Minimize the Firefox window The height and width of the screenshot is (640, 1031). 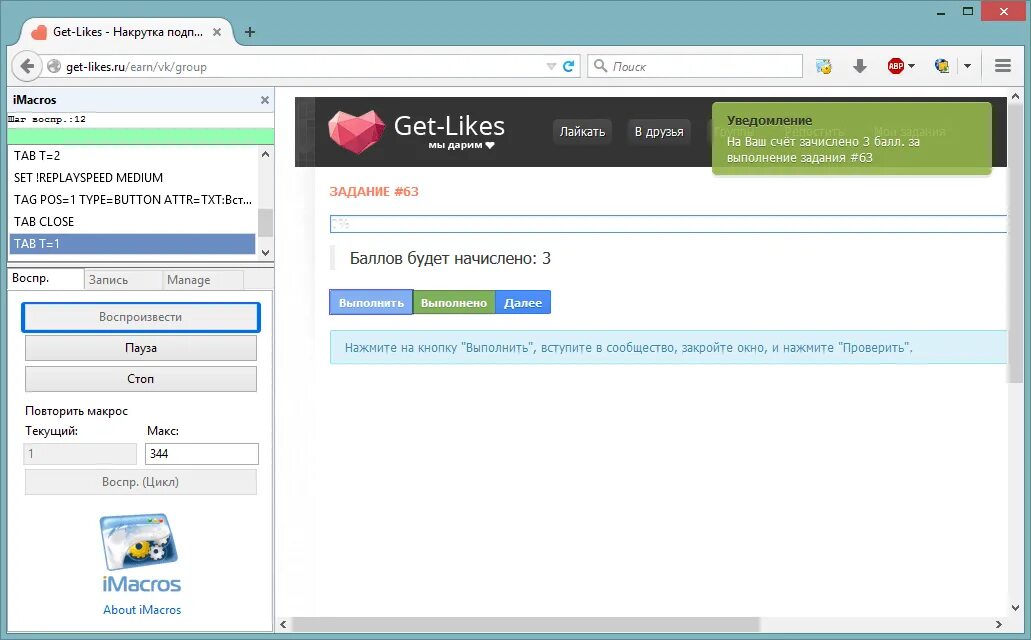point(942,12)
